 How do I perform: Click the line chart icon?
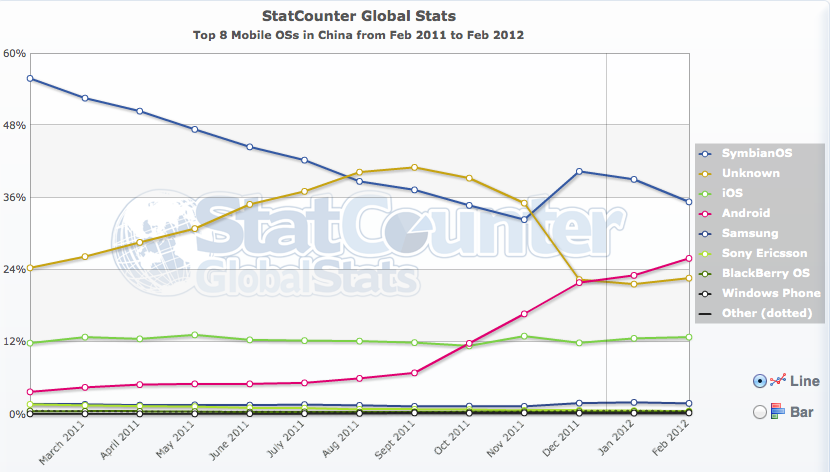[x=777, y=381]
